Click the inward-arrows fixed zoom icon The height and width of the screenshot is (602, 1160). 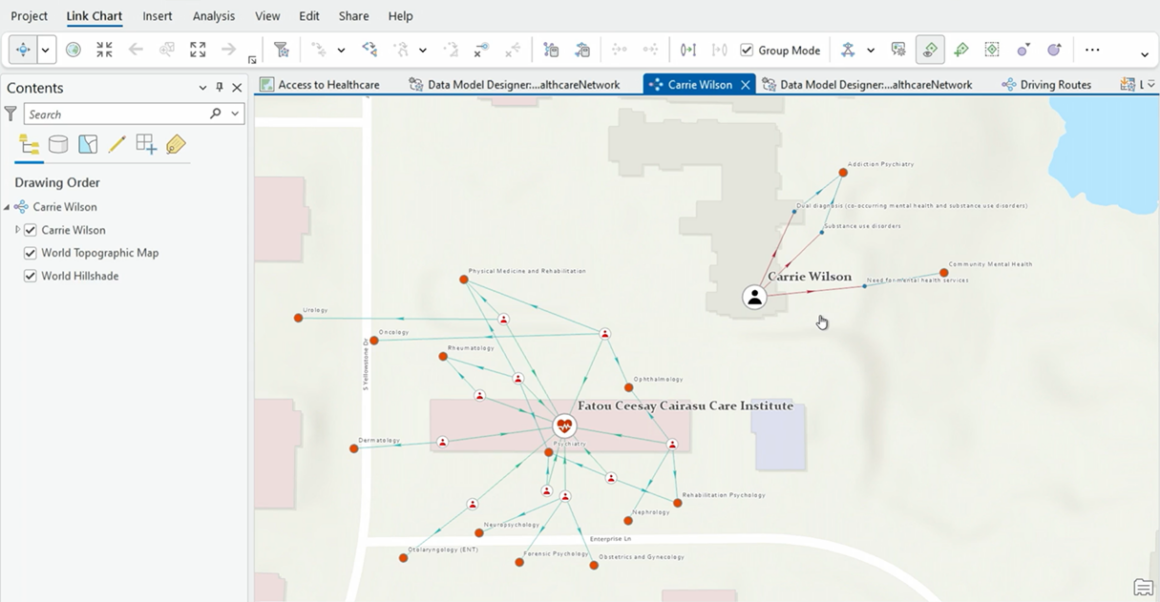coord(104,50)
